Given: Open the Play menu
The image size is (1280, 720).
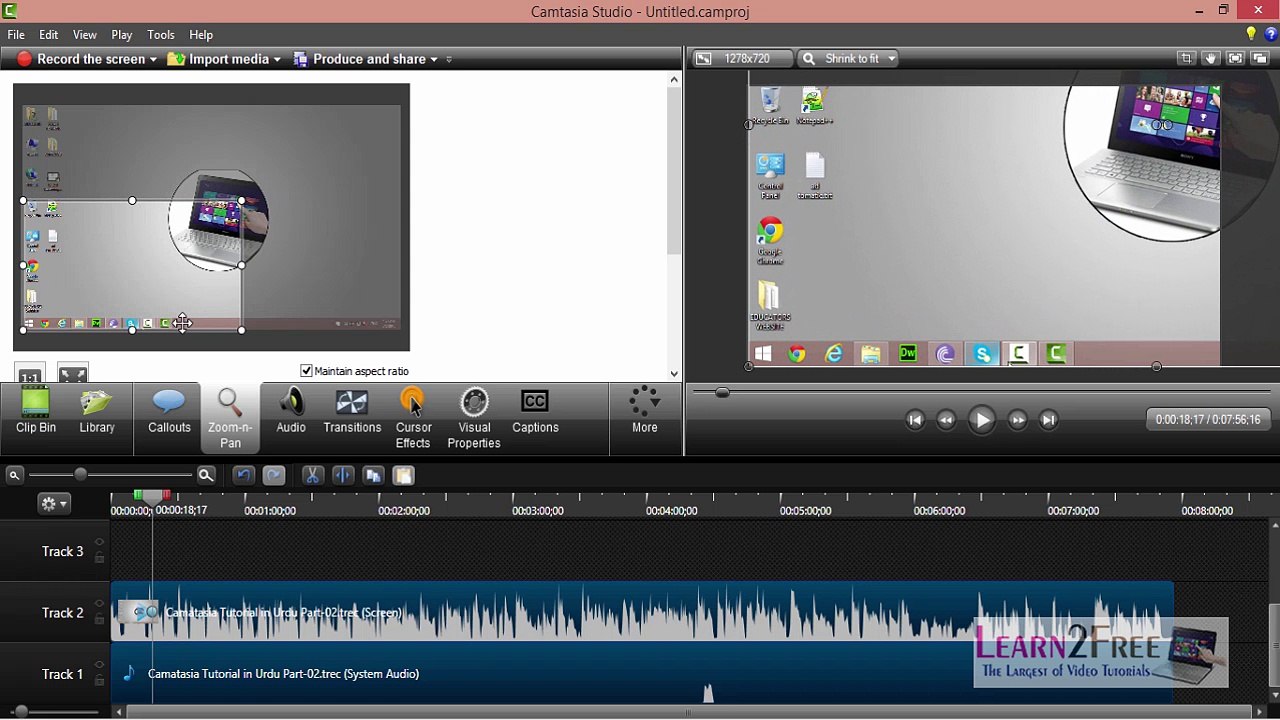Looking at the screenshot, I should coord(122,35).
